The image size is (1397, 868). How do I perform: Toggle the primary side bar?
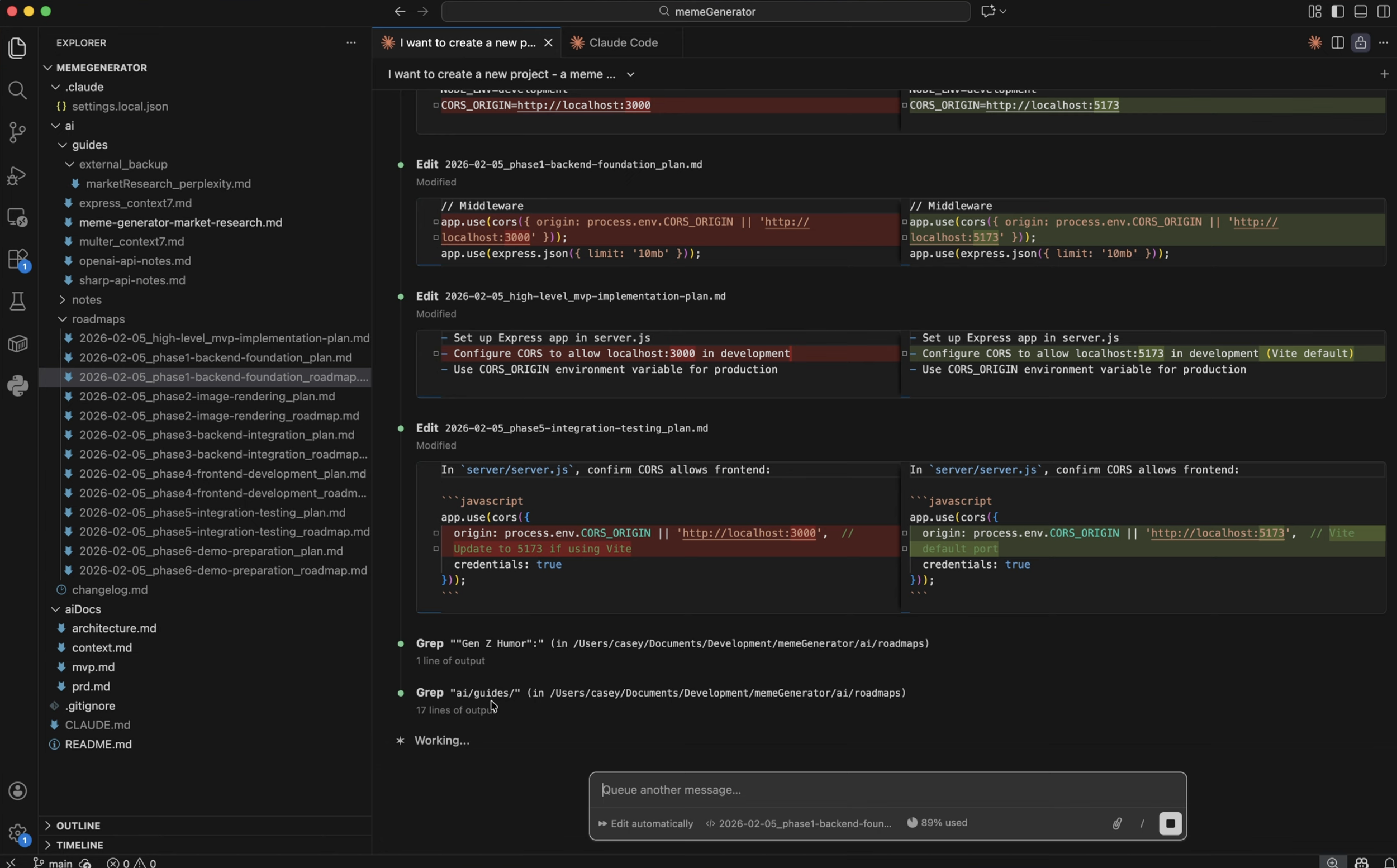coord(1338,12)
